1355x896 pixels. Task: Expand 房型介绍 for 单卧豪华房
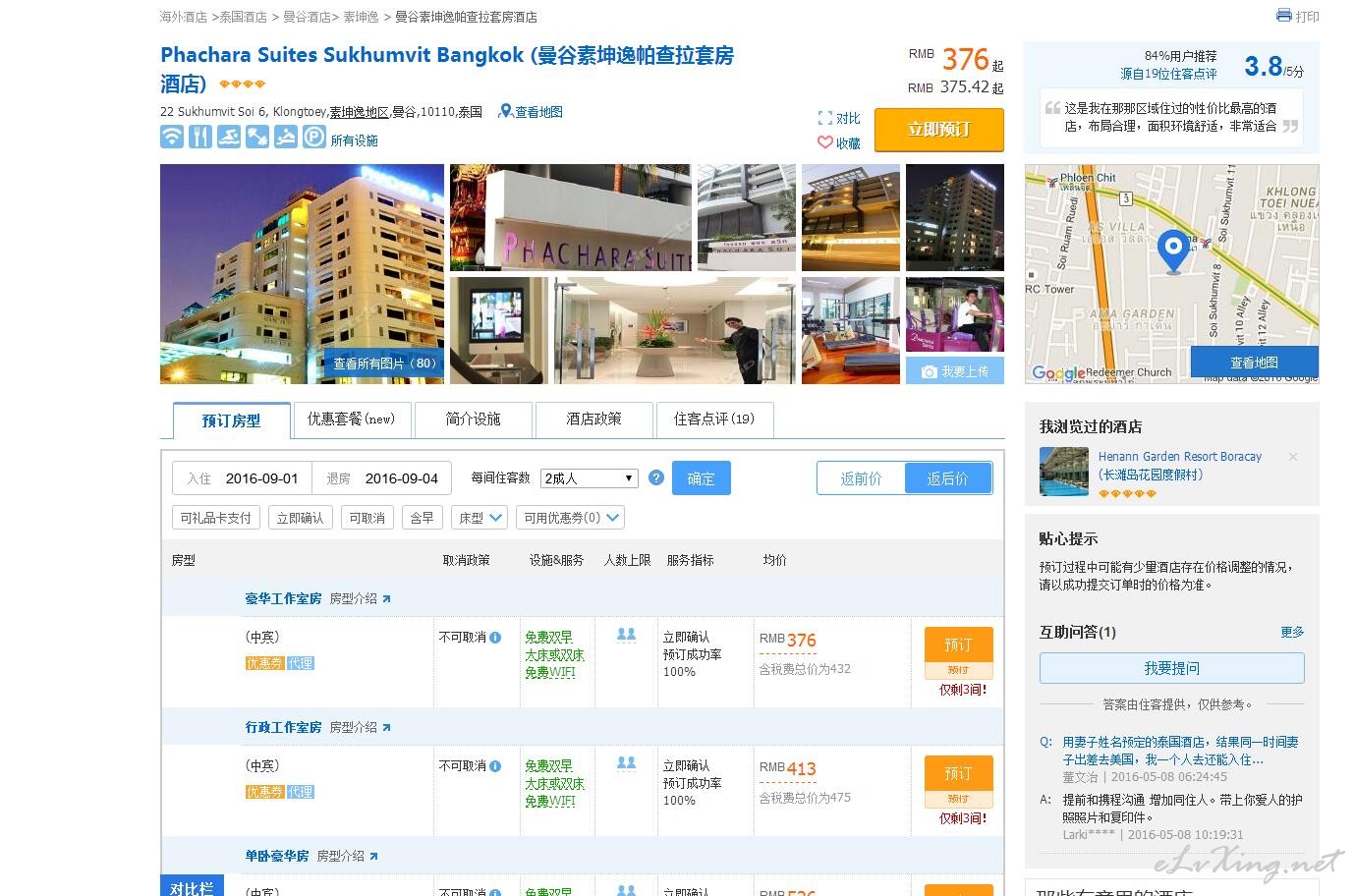coord(347,856)
